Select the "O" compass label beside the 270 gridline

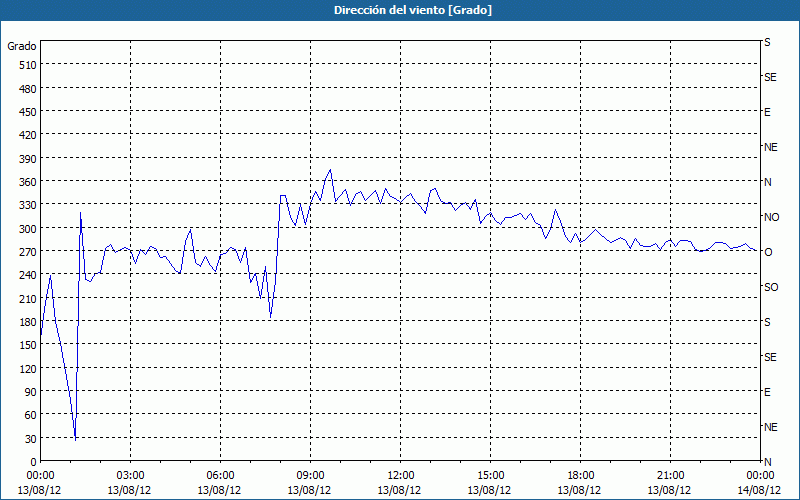click(x=767, y=252)
